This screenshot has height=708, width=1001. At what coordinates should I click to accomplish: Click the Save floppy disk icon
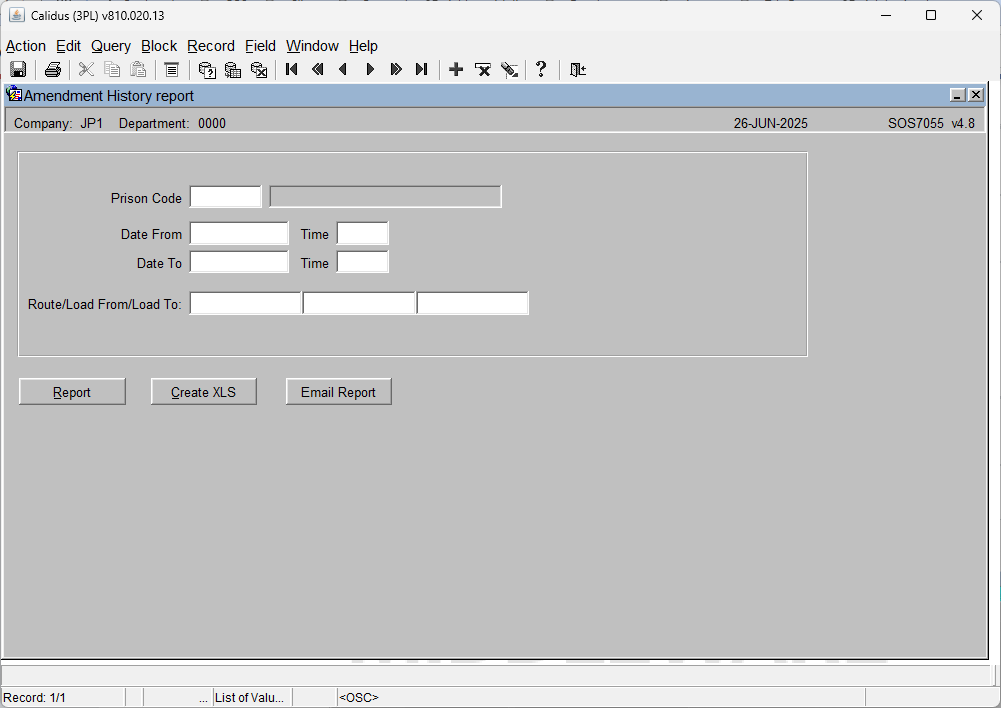click(x=18, y=70)
